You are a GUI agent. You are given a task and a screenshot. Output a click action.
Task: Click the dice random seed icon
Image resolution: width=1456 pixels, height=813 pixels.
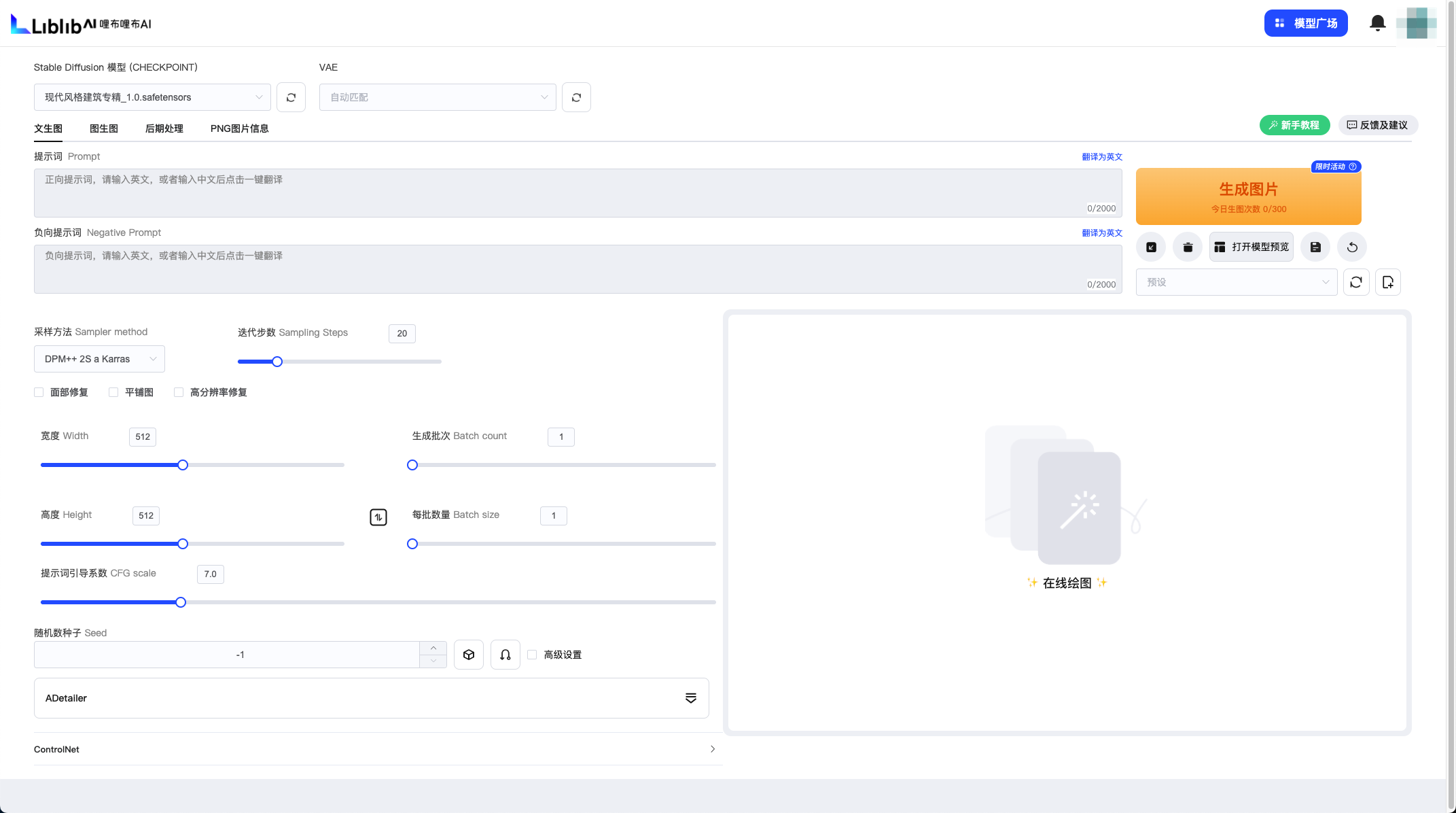[469, 655]
